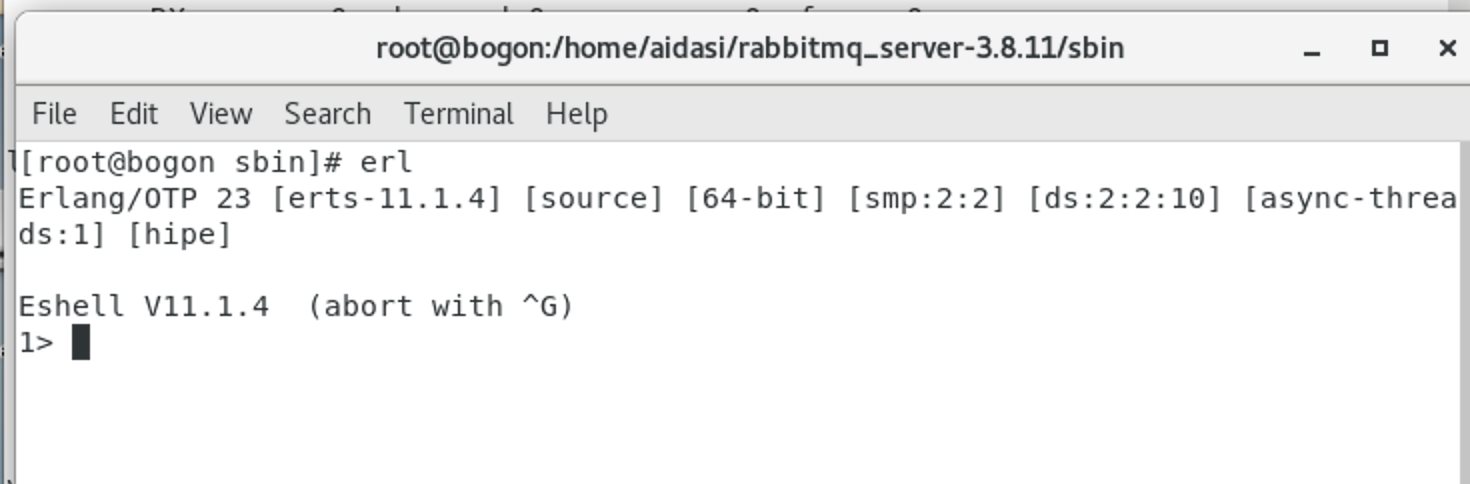Screen dimensions: 1470x484
Task: Click the block cursor after the 1> prompt
Action: tap(81, 342)
